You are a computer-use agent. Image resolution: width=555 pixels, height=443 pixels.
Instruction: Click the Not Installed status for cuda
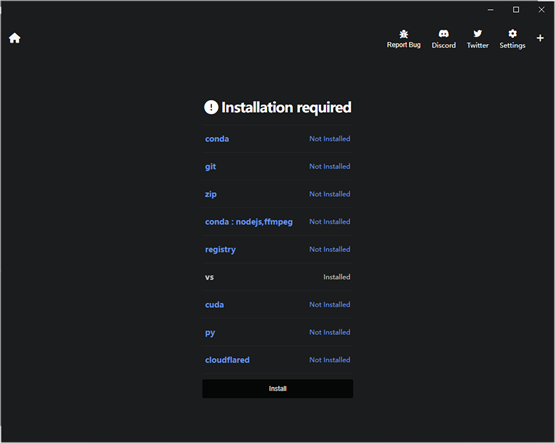[x=330, y=304]
